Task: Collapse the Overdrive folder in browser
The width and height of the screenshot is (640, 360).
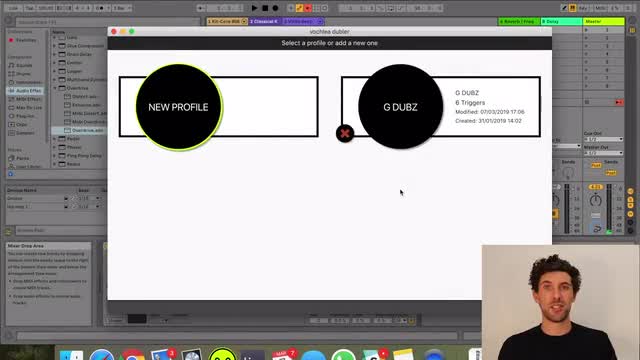Action: tap(55, 88)
